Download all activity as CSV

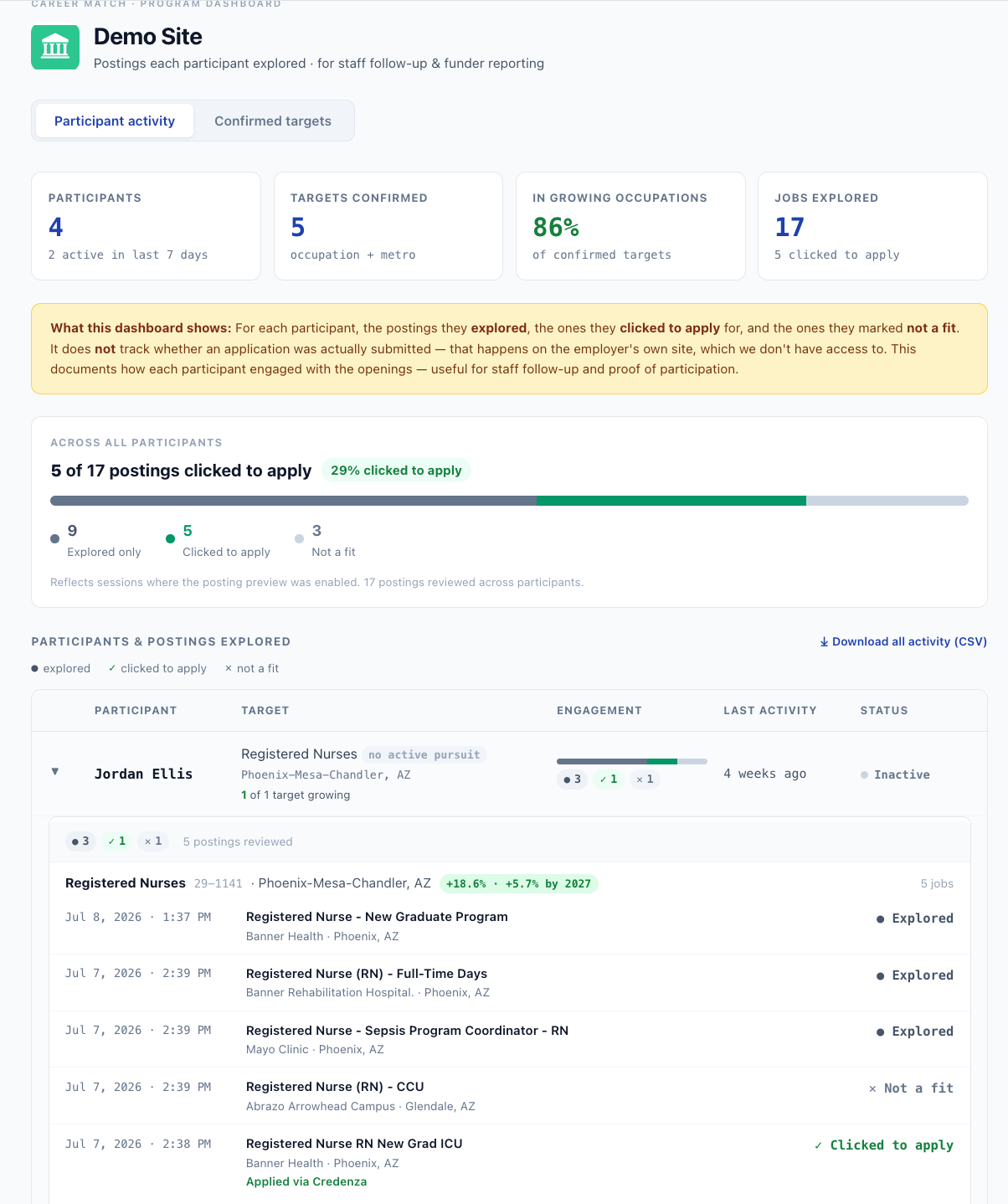(903, 641)
